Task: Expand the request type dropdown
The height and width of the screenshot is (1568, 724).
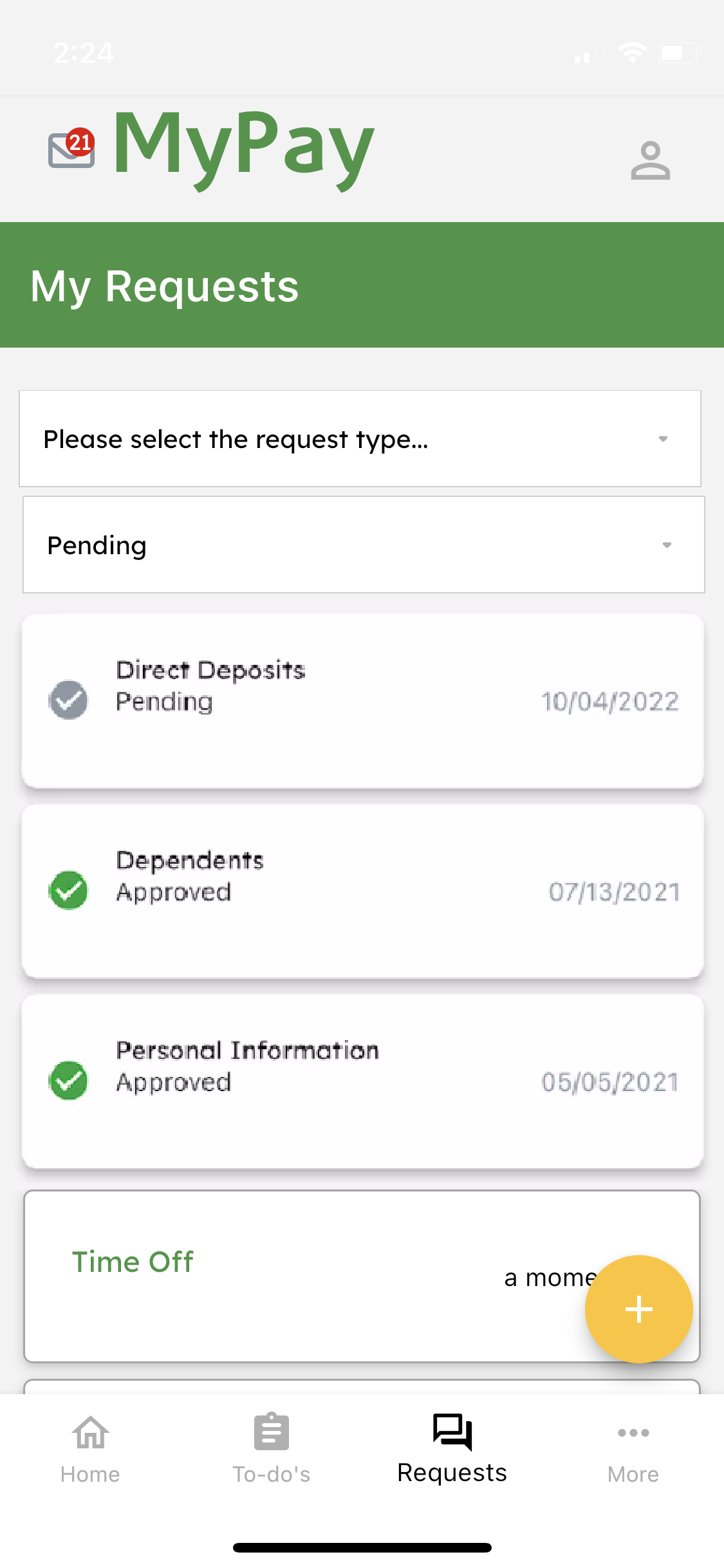Action: pos(360,438)
